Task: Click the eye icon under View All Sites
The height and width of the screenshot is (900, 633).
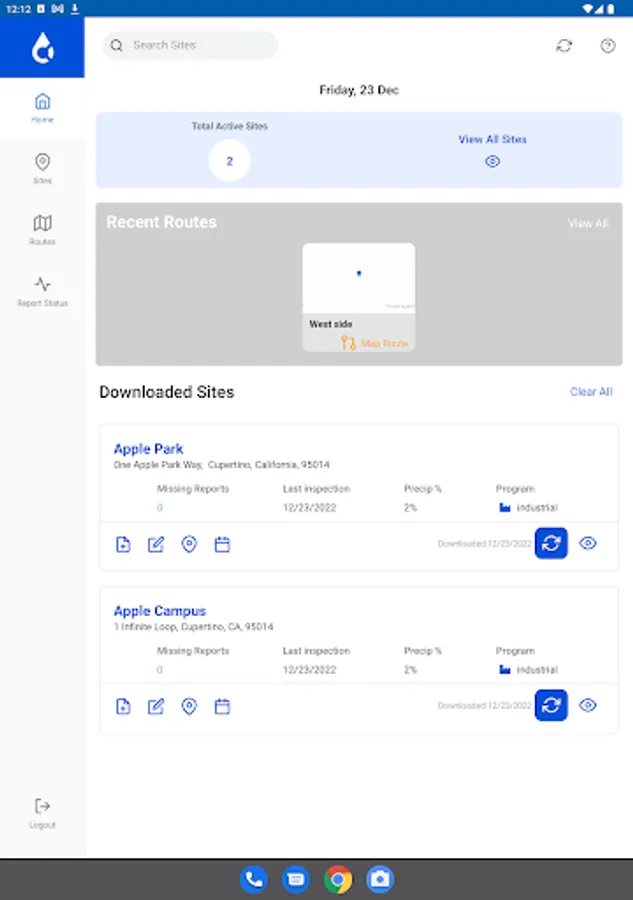Action: coord(492,162)
